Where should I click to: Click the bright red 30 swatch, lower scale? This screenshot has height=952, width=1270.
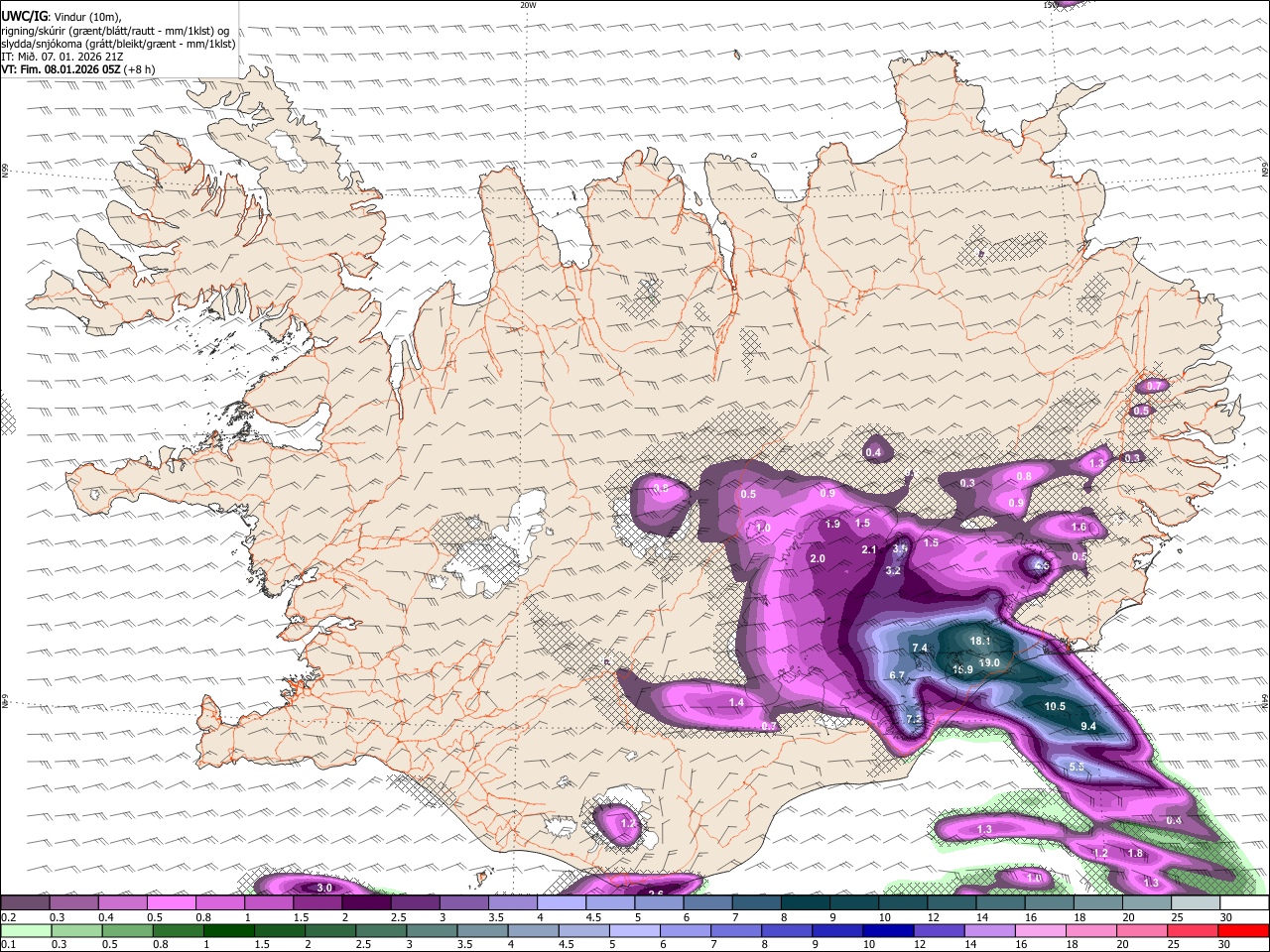pos(1243,930)
